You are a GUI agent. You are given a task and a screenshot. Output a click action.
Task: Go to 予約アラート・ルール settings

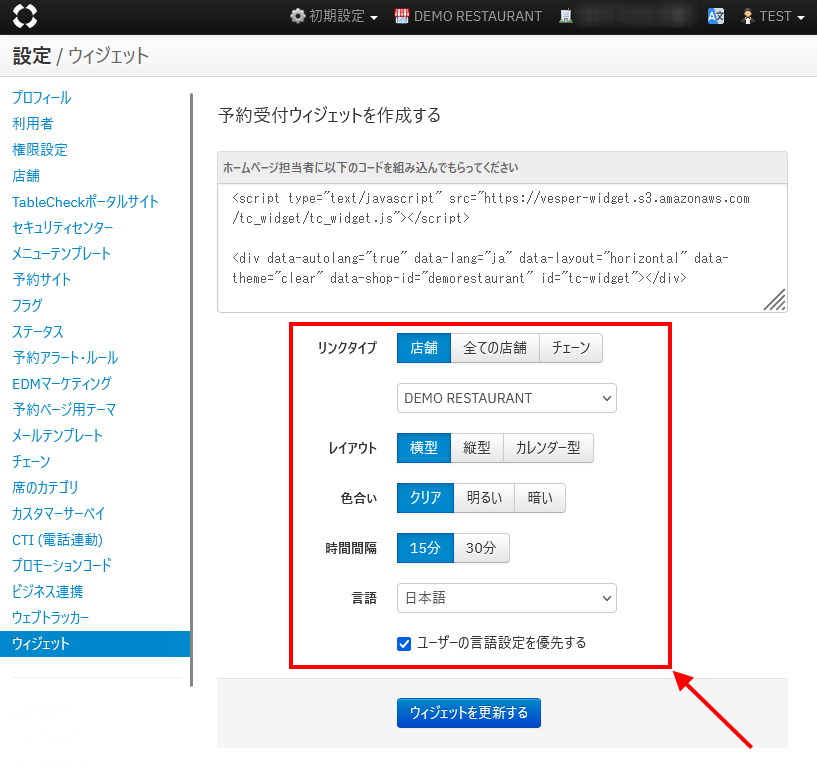pyautogui.click(x=65, y=358)
